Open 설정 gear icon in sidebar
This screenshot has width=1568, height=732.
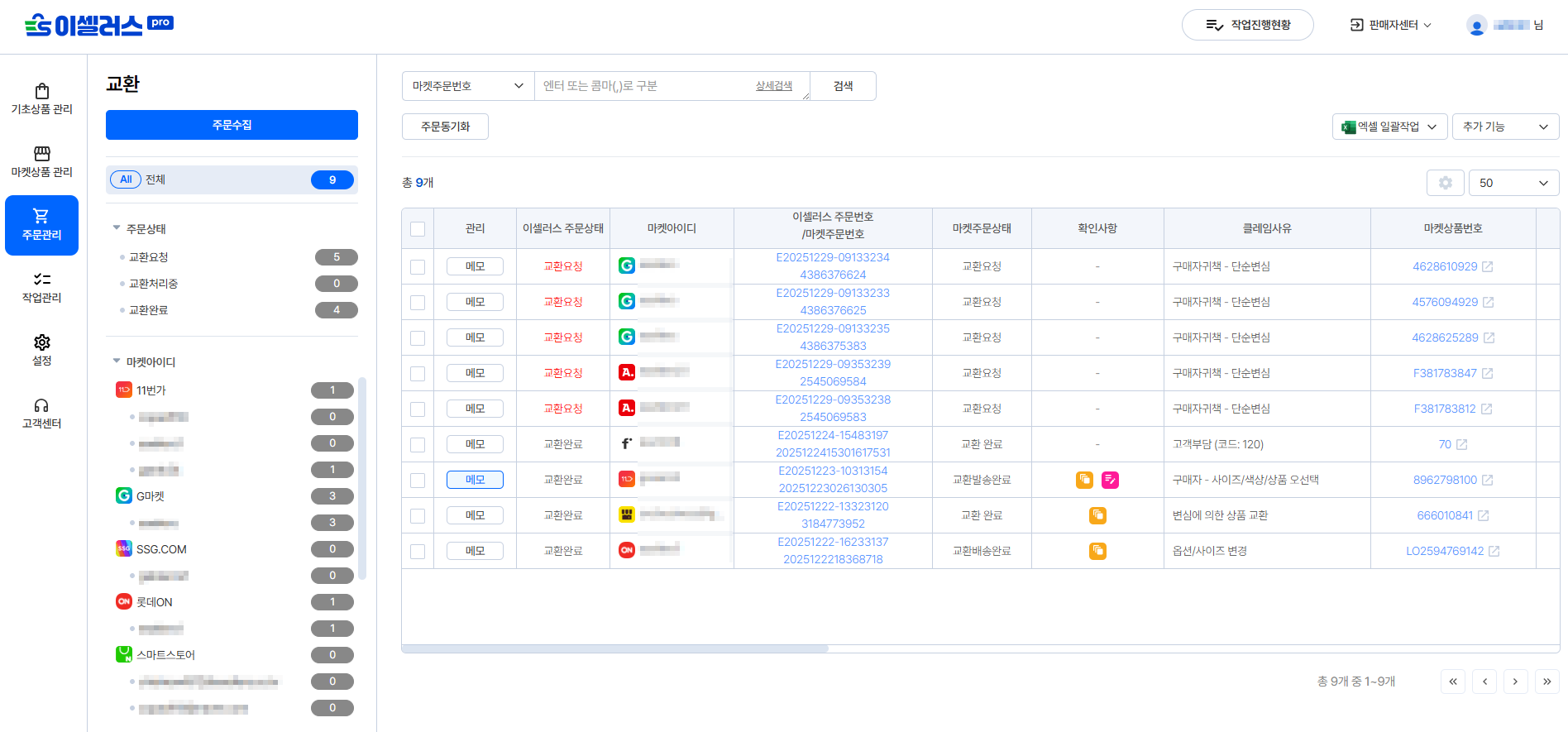41,342
